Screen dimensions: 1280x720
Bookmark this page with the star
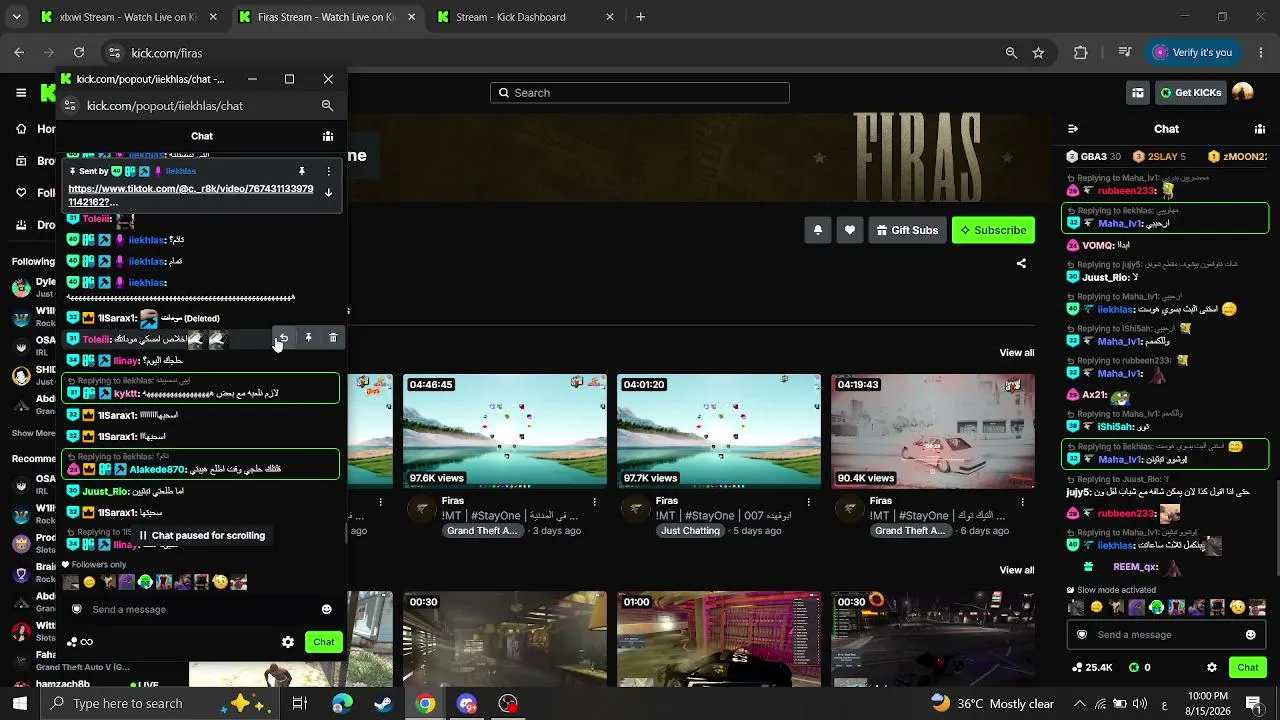point(1038,53)
